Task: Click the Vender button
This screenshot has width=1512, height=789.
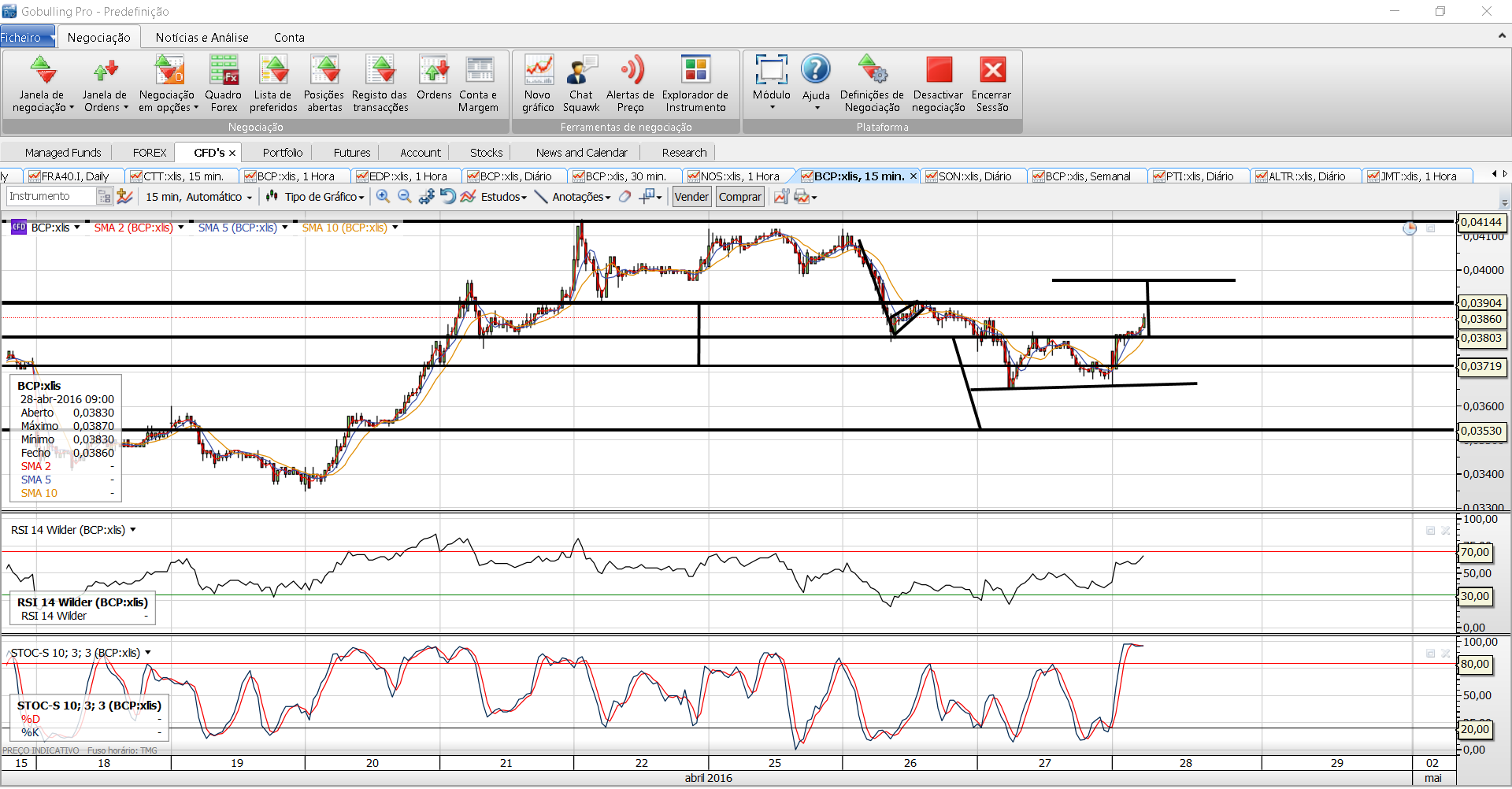Action: (691, 197)
